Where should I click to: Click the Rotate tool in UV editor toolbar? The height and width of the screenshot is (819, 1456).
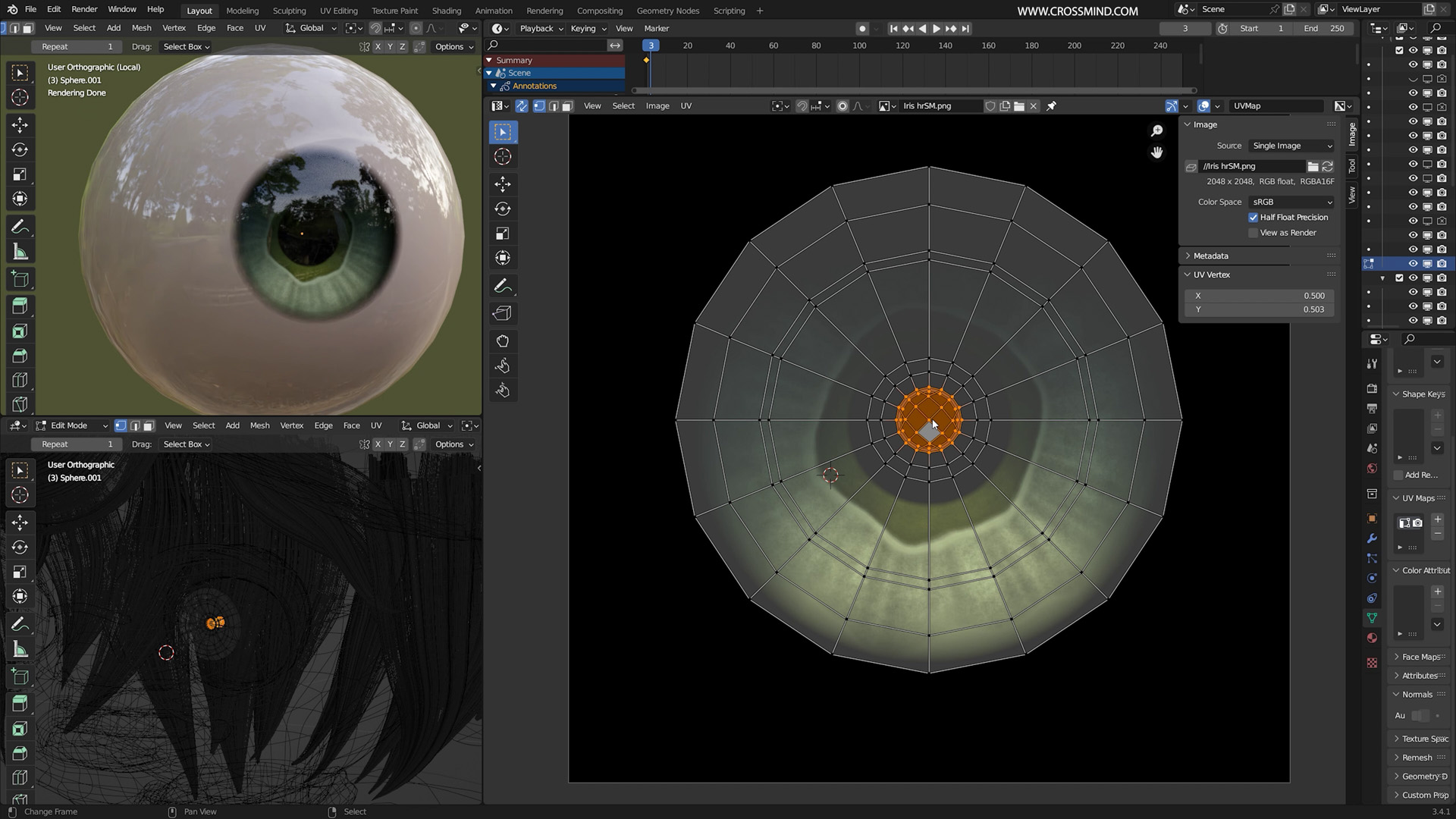502,209
